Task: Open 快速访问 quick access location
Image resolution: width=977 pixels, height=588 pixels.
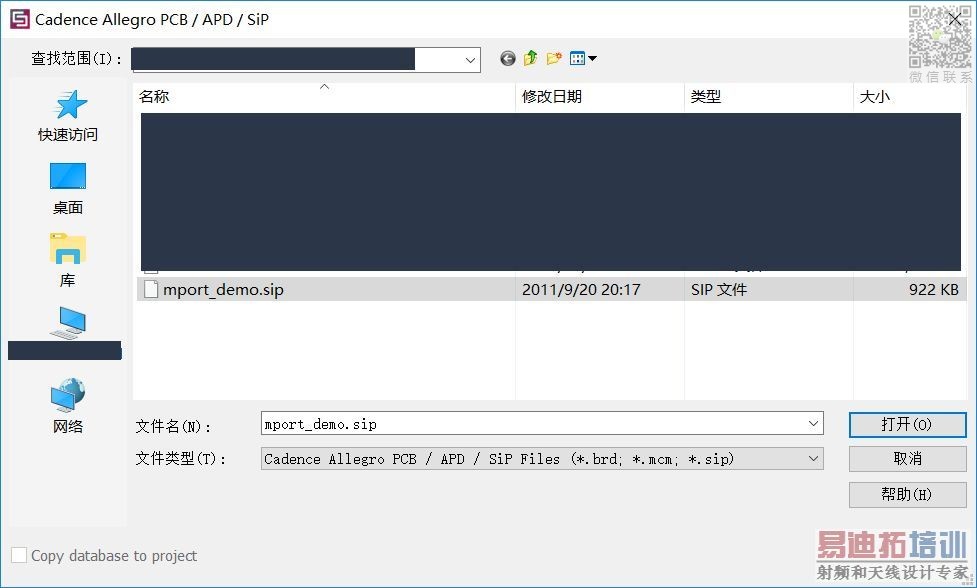Action: click(x=68, y=116)
